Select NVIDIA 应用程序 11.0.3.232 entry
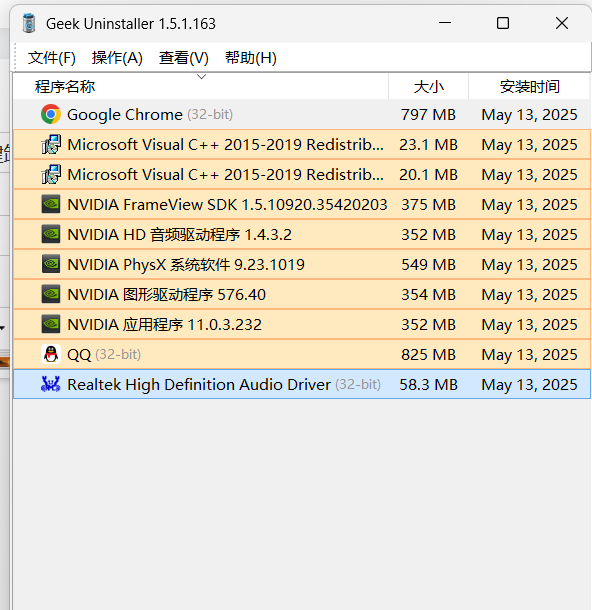 pos(165,324)
